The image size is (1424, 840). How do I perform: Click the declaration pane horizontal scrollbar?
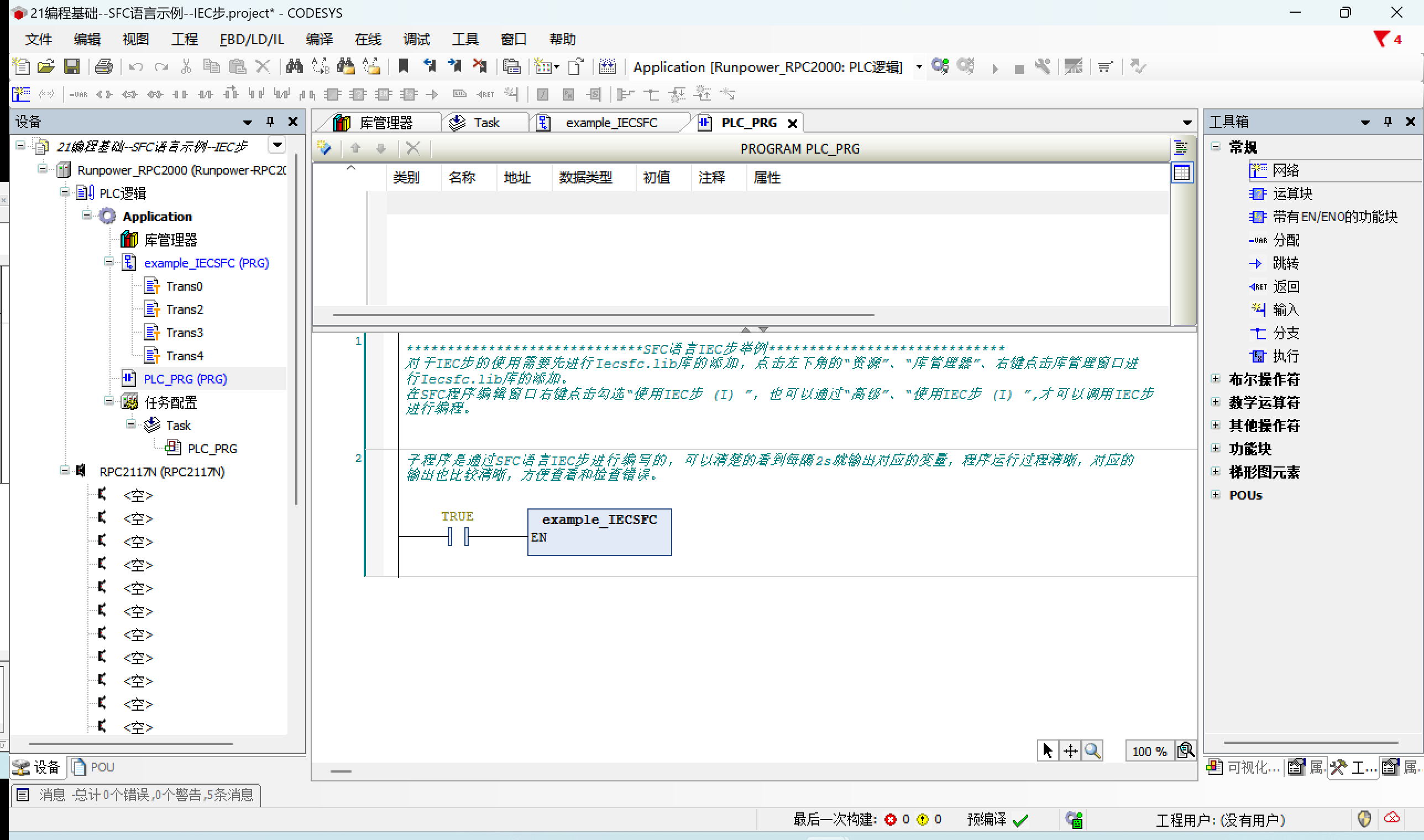click(x=603, y=314)
